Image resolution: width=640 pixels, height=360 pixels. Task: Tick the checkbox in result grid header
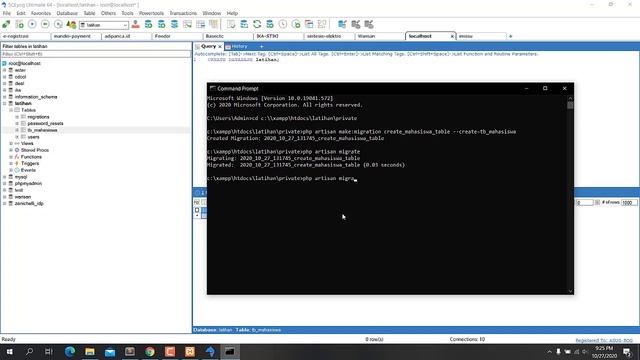click(x=197, y=210)
